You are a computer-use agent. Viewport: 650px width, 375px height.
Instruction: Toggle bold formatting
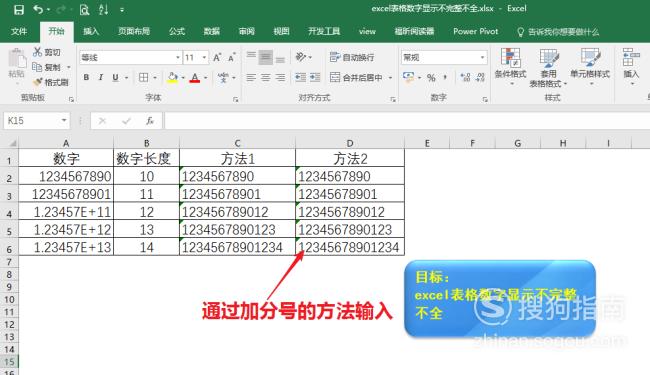click(86, 77)
